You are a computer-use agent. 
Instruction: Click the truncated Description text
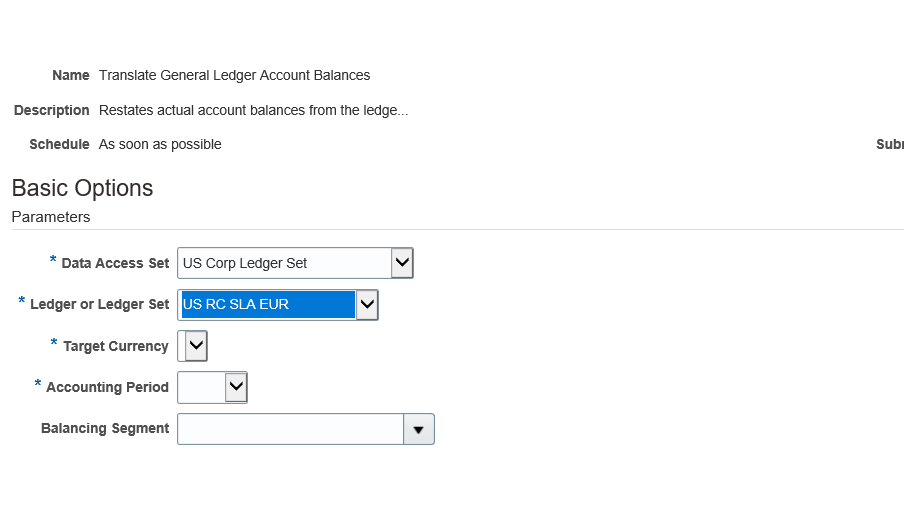tap(253, 110)
